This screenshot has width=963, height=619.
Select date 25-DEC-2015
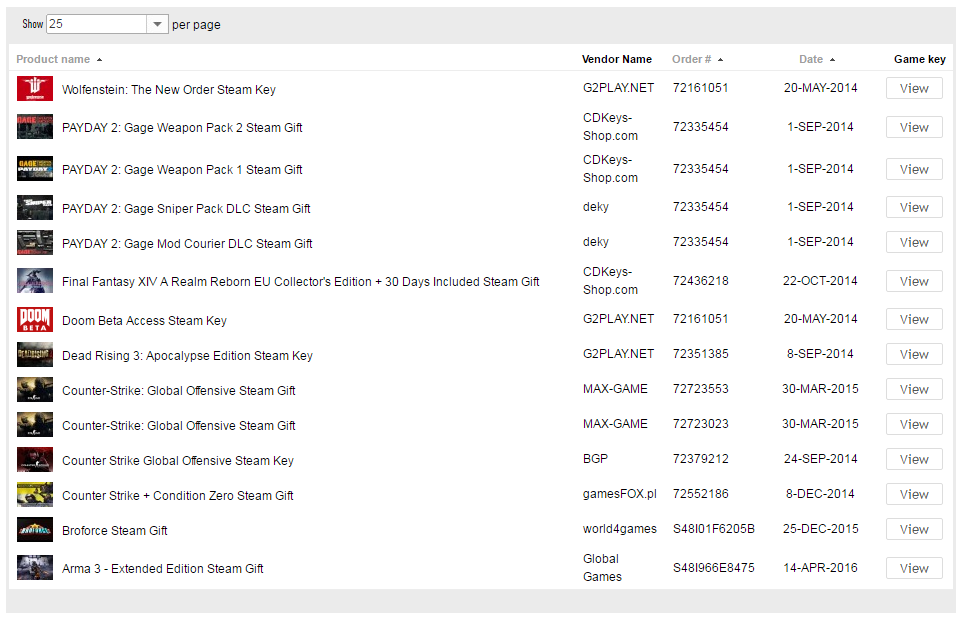[821, 529]
